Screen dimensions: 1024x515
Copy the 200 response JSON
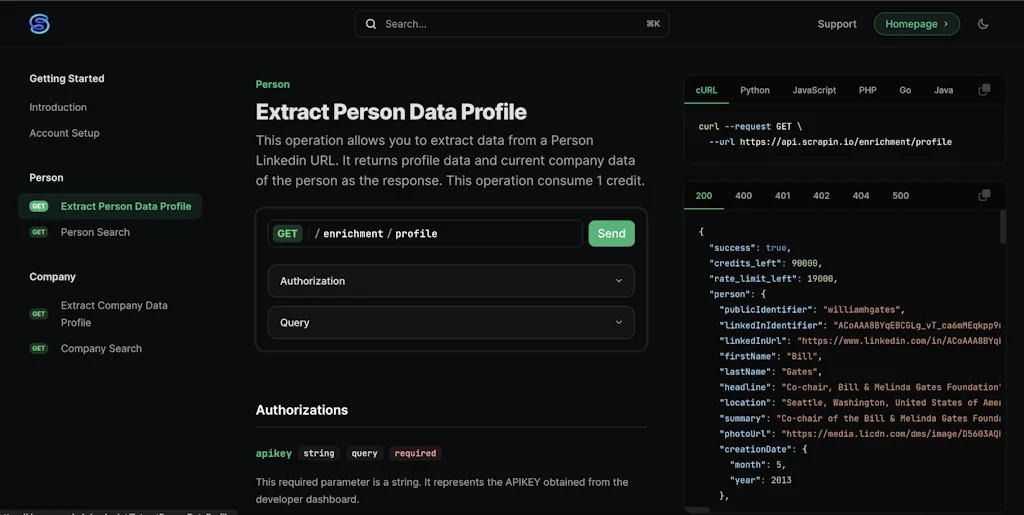coord(984,195)
